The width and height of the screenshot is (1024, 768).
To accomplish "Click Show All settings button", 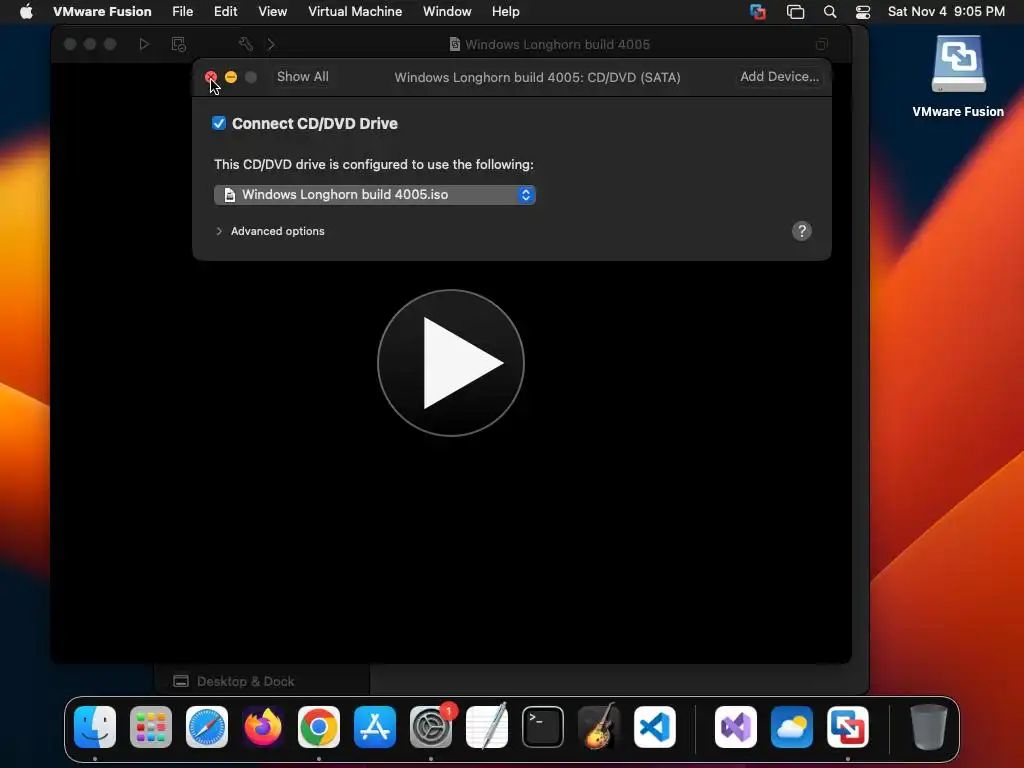I will tap(302, 76).
